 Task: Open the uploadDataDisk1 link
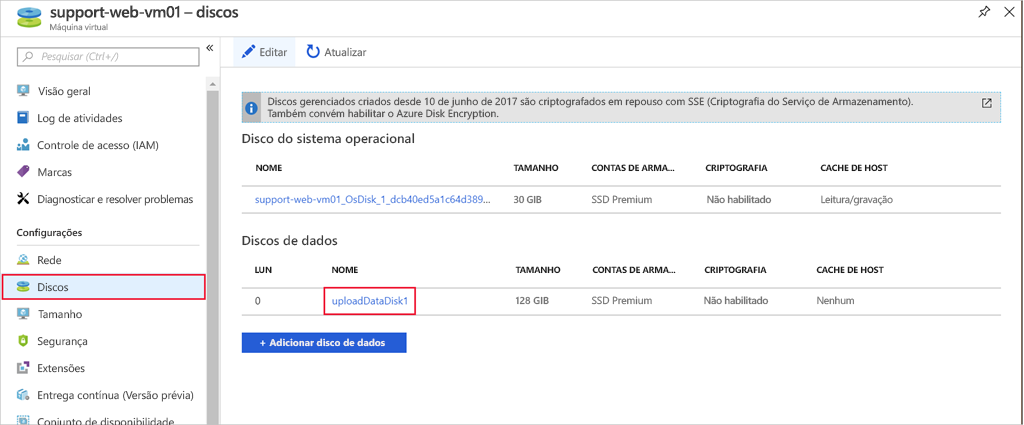point(370,301)
